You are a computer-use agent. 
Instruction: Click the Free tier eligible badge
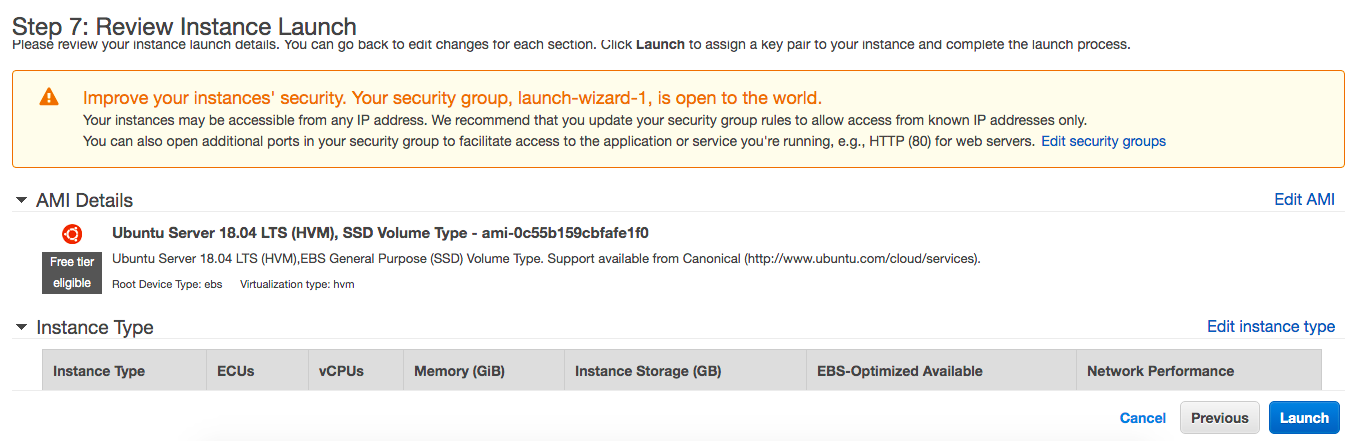72,272
